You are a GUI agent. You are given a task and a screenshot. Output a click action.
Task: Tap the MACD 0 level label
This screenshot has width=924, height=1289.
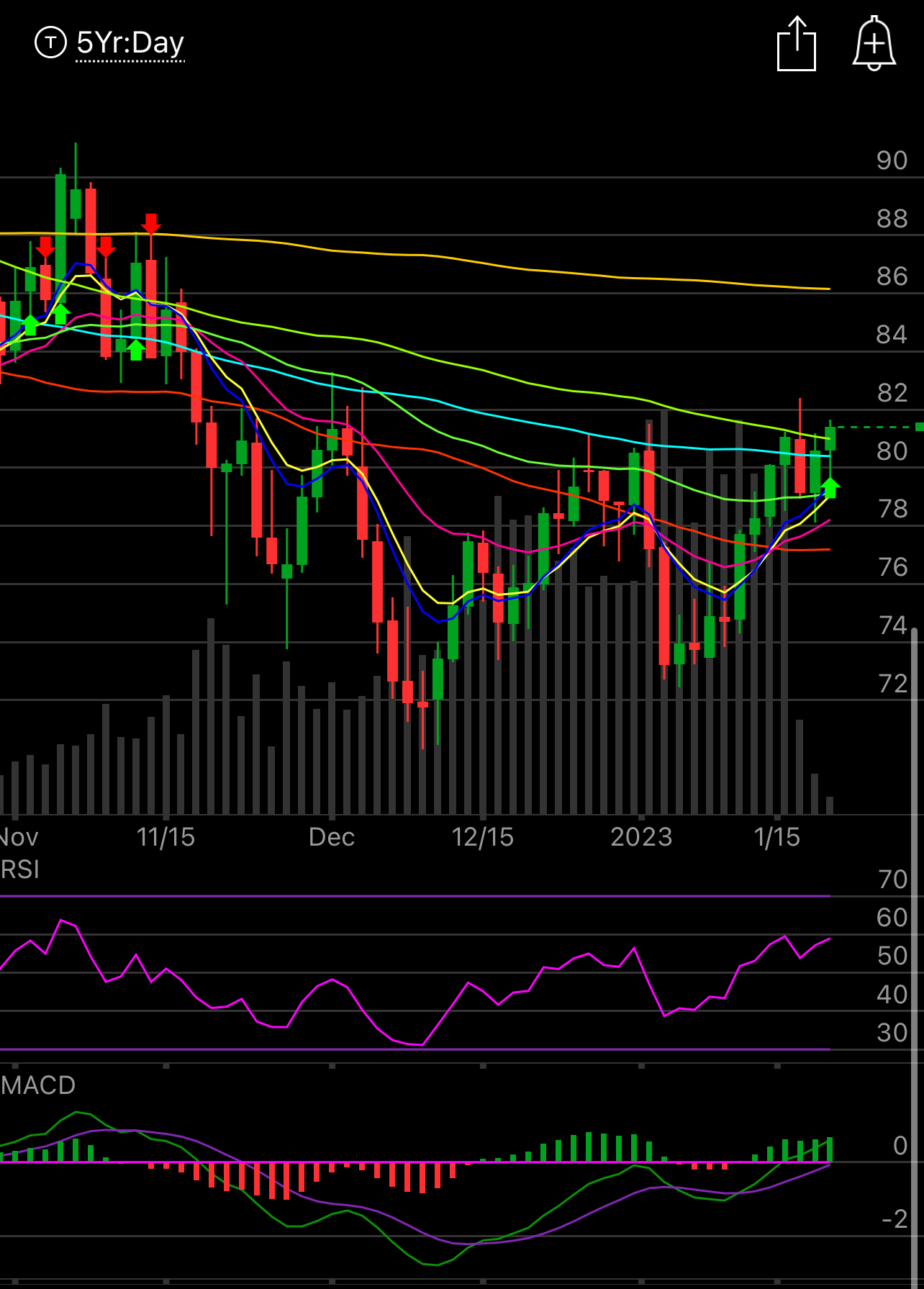900,1146
